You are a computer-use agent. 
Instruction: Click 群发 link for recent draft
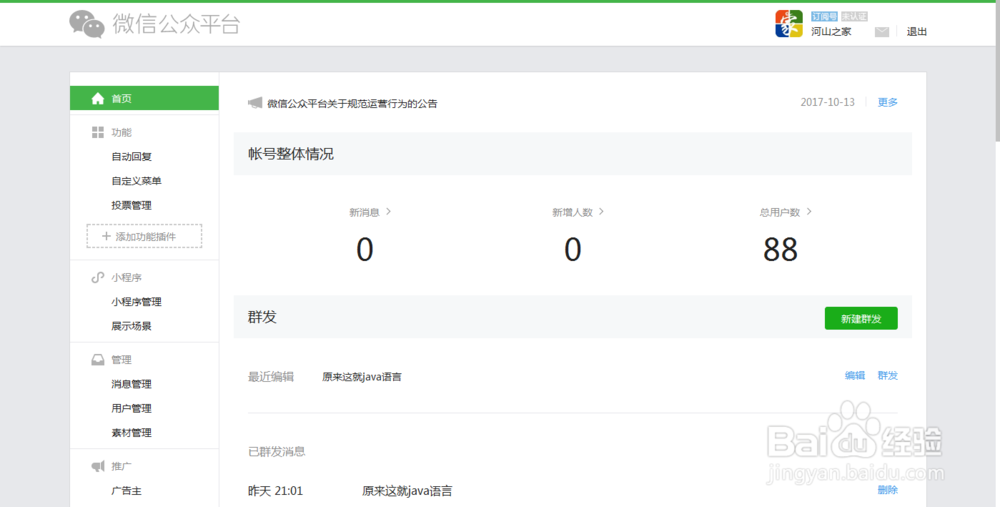point(888,376)
